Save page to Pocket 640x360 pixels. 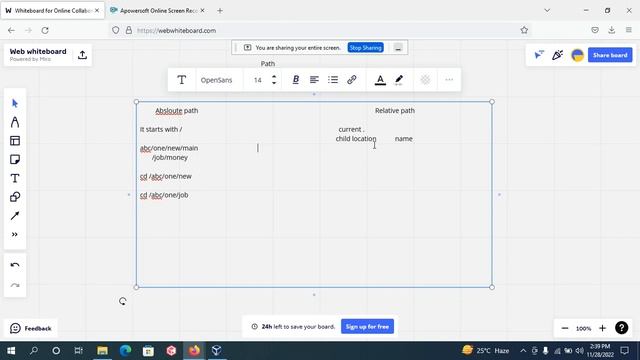coord(595,30)
